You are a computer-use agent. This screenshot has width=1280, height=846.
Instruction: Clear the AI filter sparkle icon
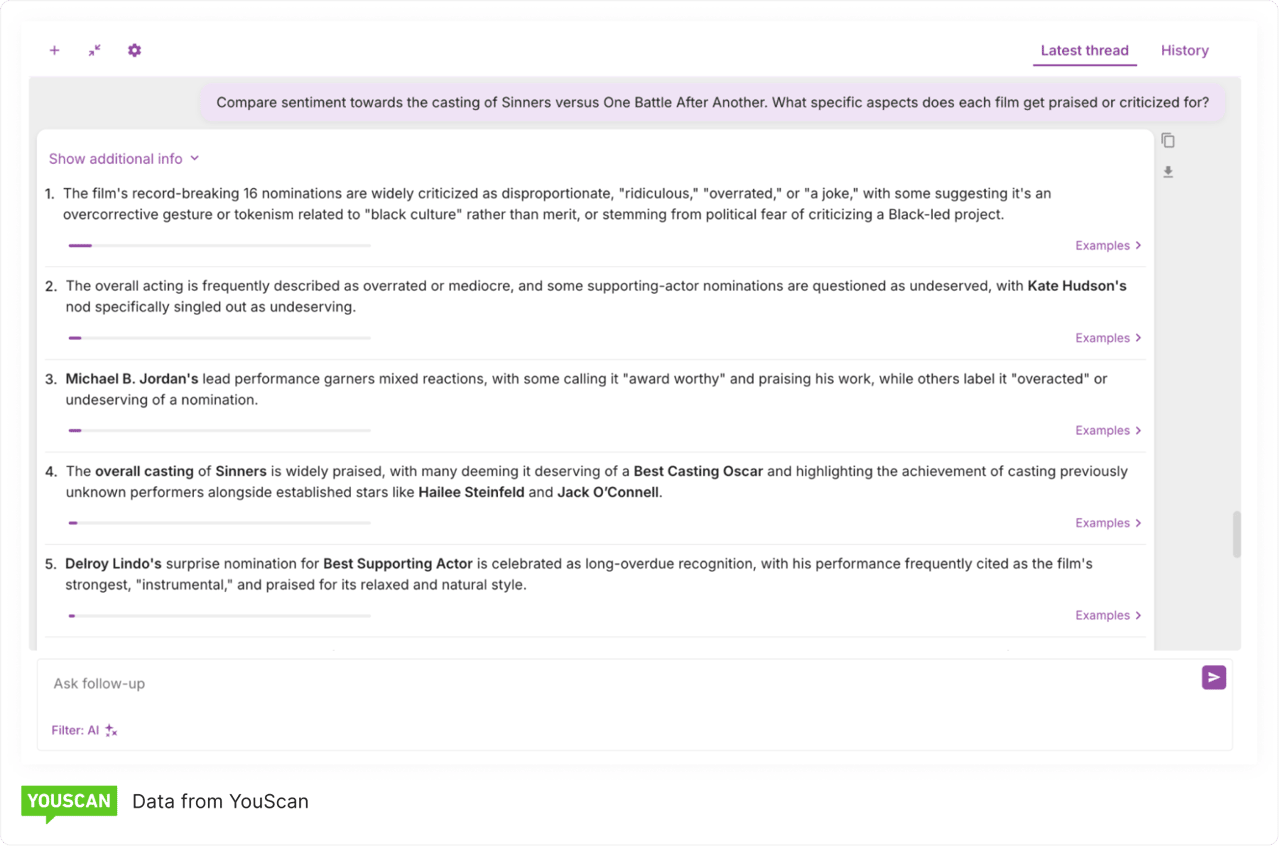(x=111, y=731)
